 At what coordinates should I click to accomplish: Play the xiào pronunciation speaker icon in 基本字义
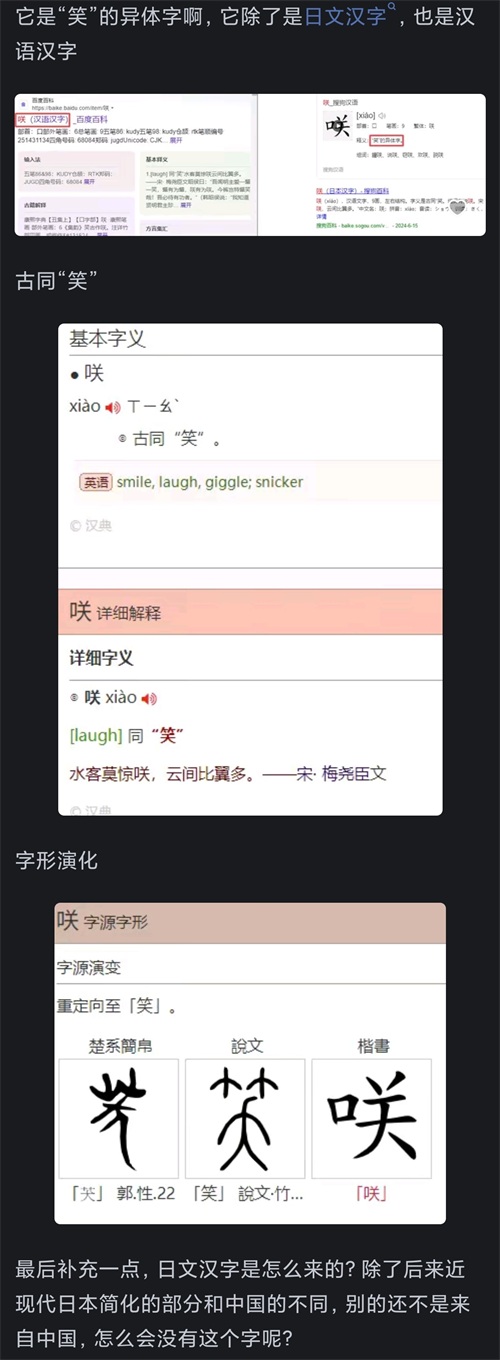[x=113, y=407]
